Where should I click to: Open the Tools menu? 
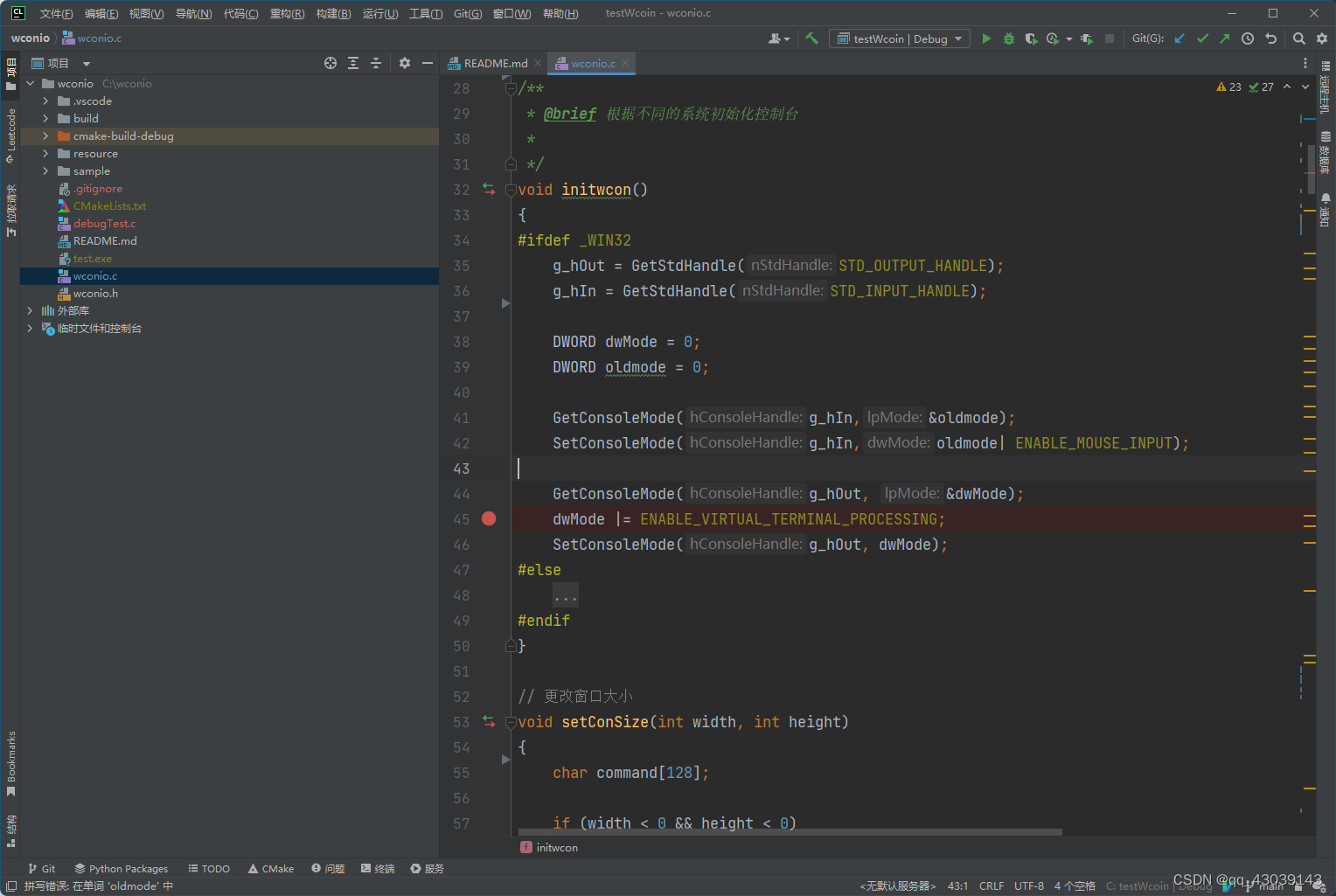click(426, 13)
